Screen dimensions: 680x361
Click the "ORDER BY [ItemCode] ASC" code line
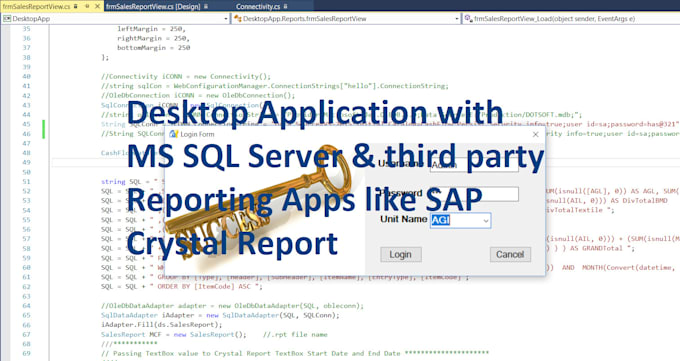[182, 286]
